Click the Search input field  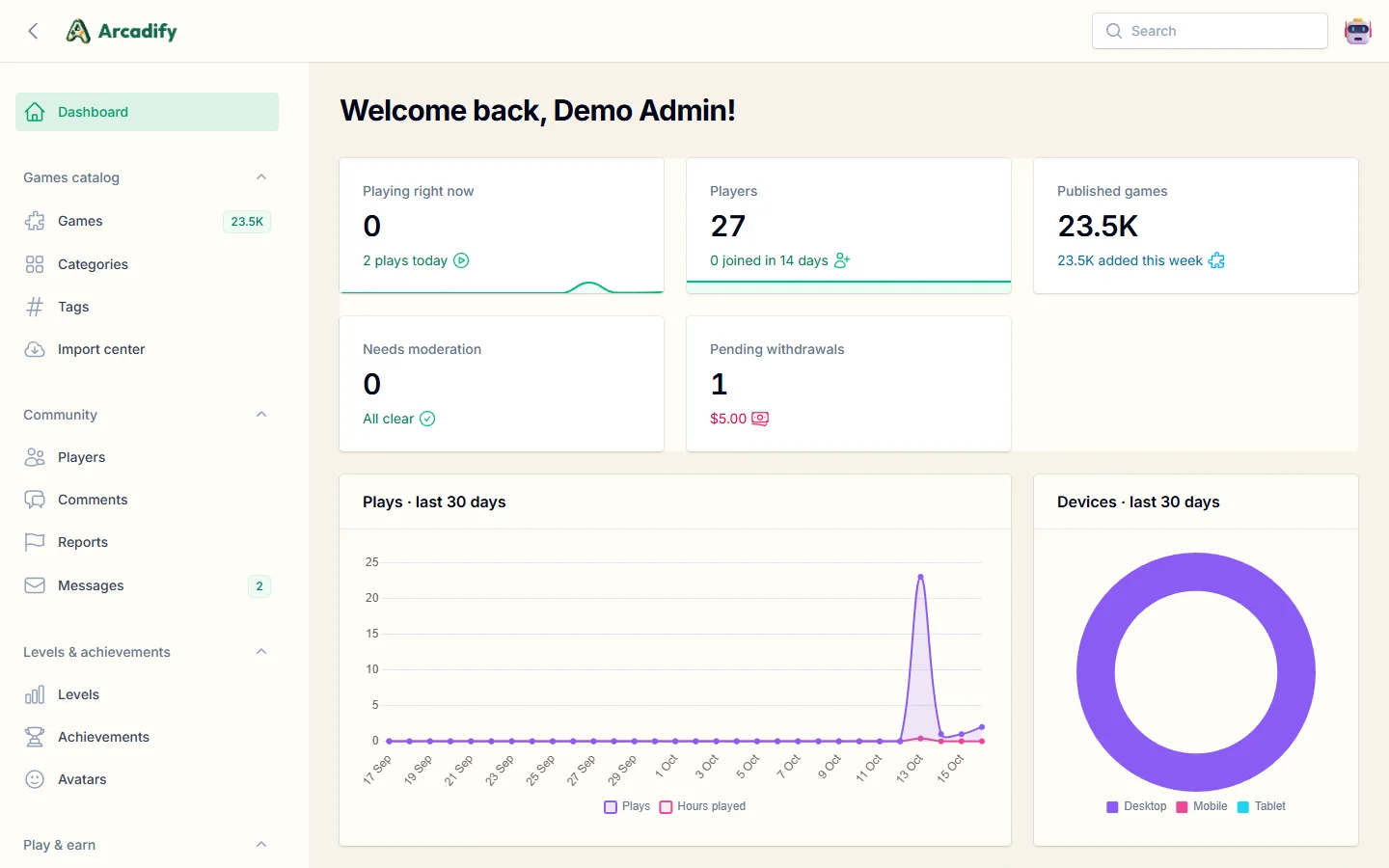click(1210, 31)
